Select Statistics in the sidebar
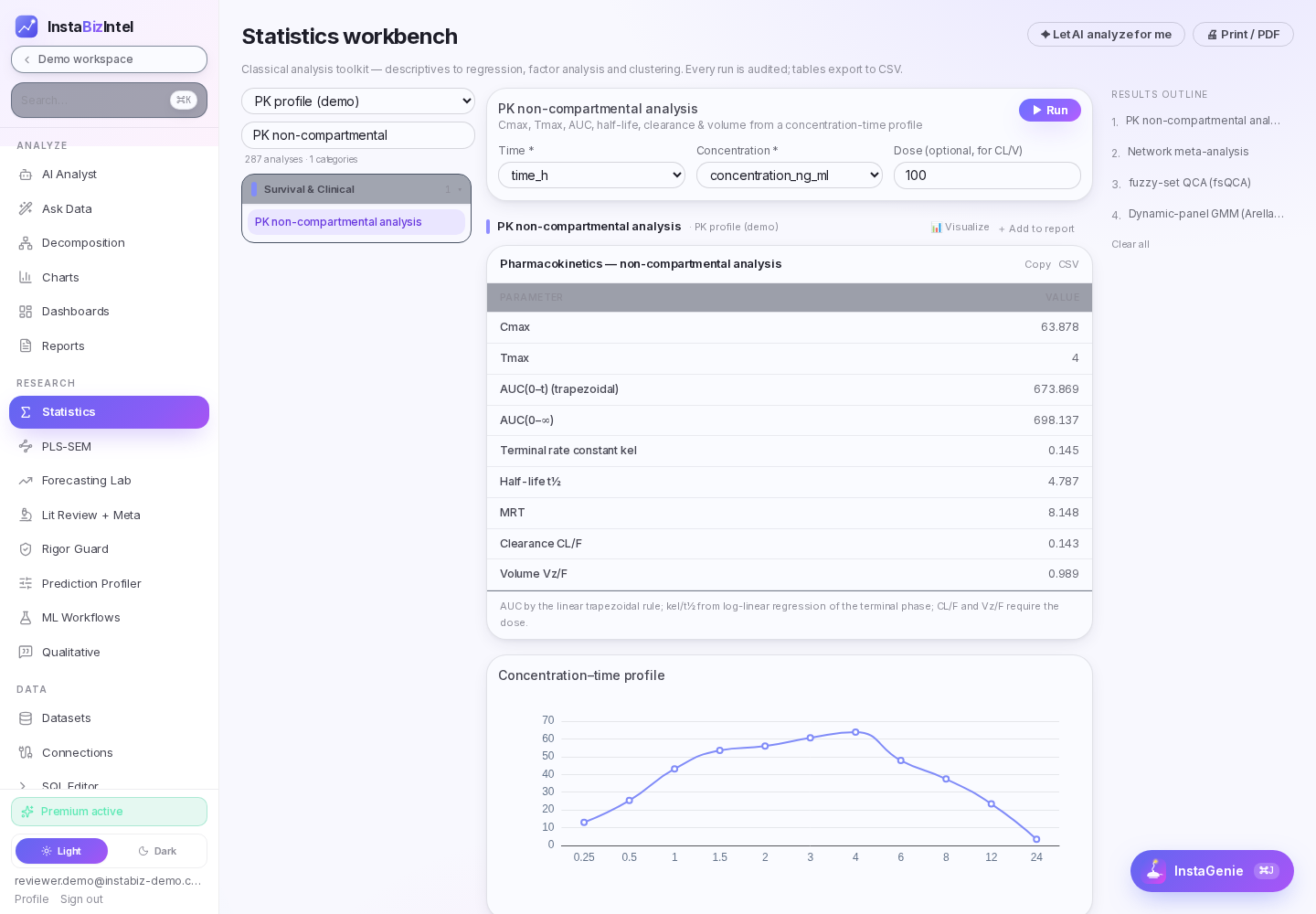 (109, 412)
